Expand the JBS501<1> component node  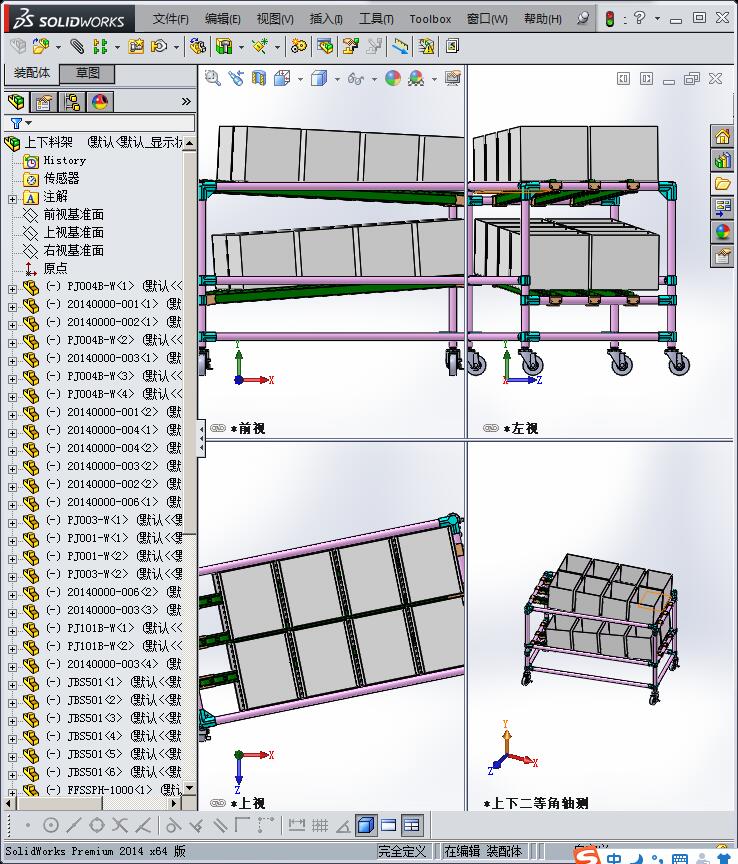(12, 685)
